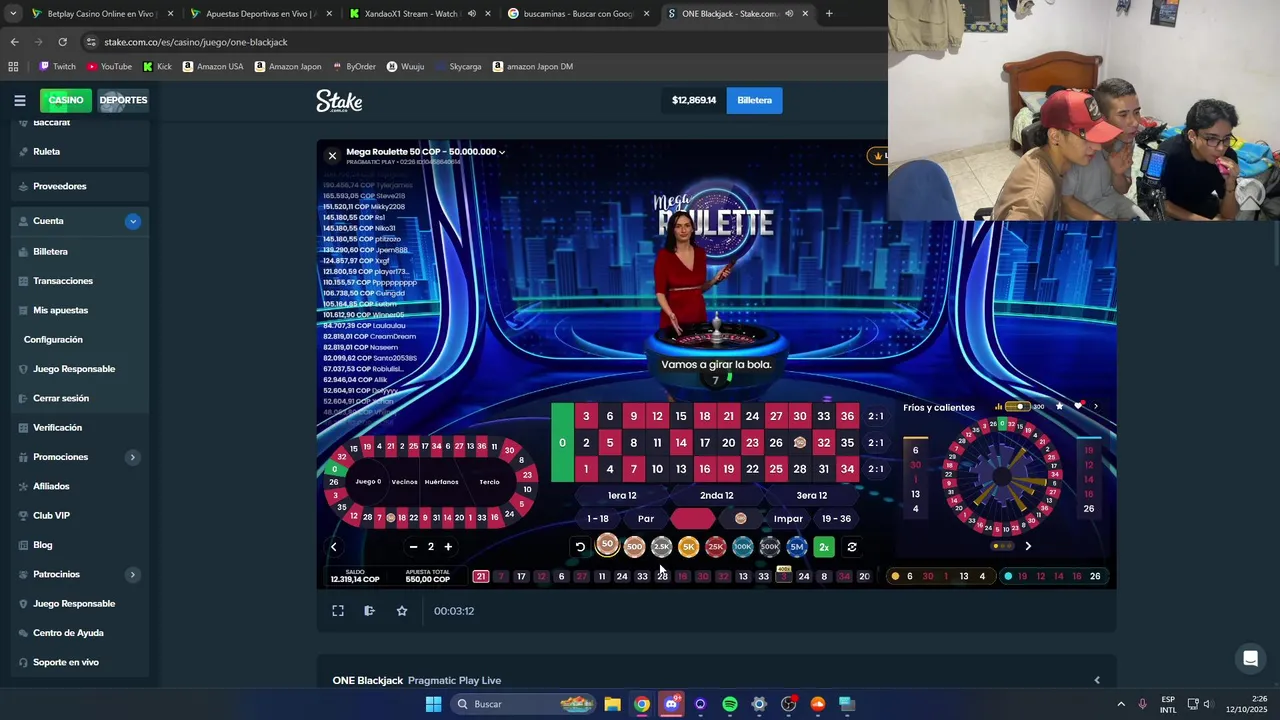The height and width of the screenshot is (720, 1280).
Task: Add game to favorites with star below game
Action: pos(402,611)
